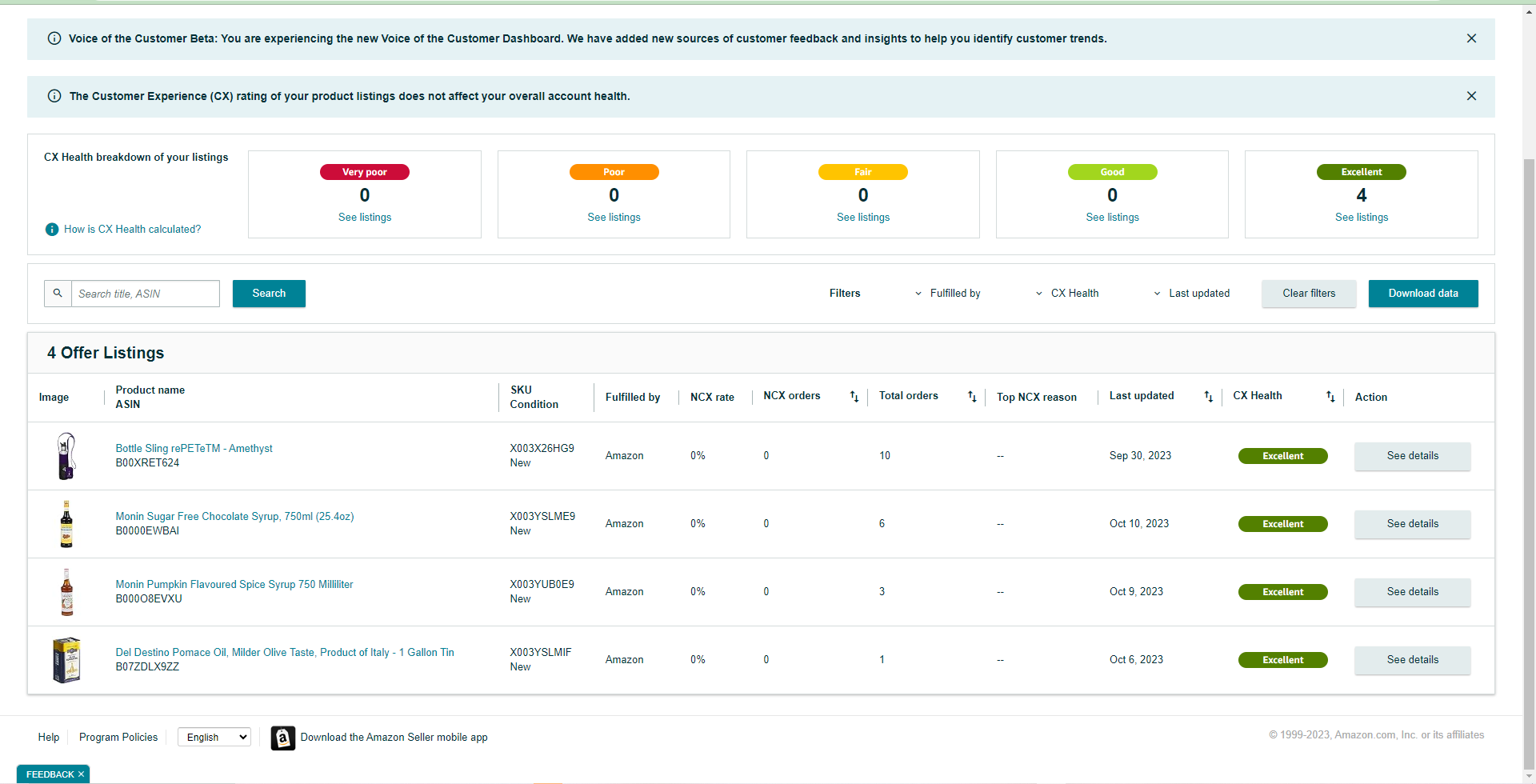This screenshot has height=784, width=1536.
Task: See listings under Good
Action: pos(1112,218)
